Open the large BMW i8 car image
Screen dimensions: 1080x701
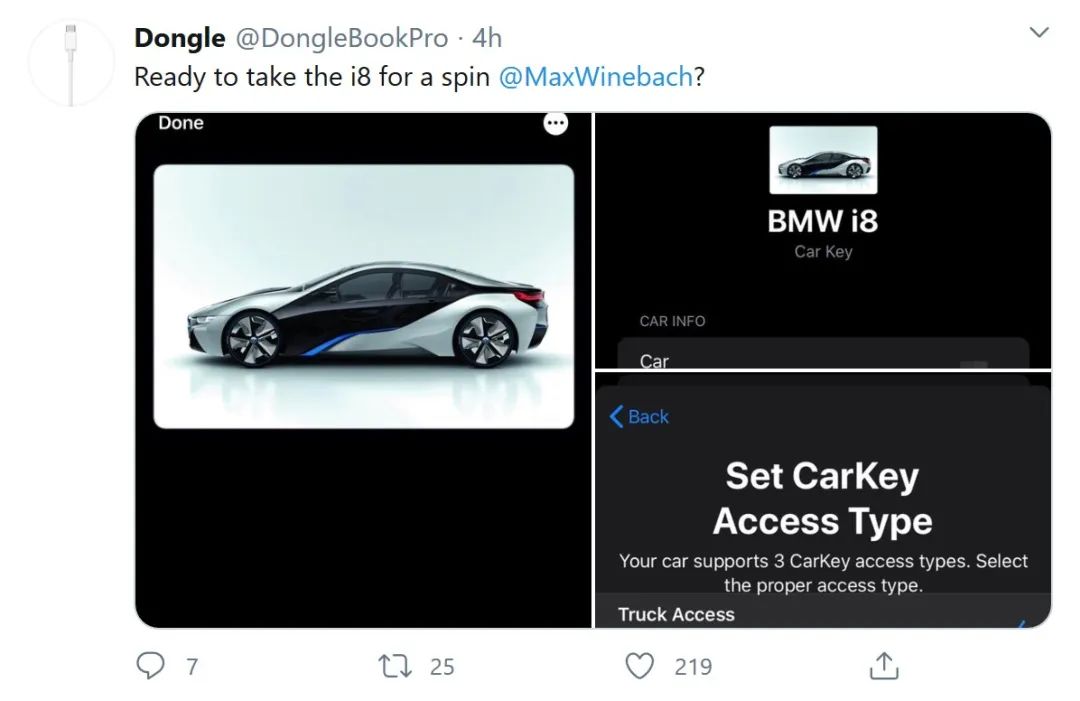pos(364,296)
